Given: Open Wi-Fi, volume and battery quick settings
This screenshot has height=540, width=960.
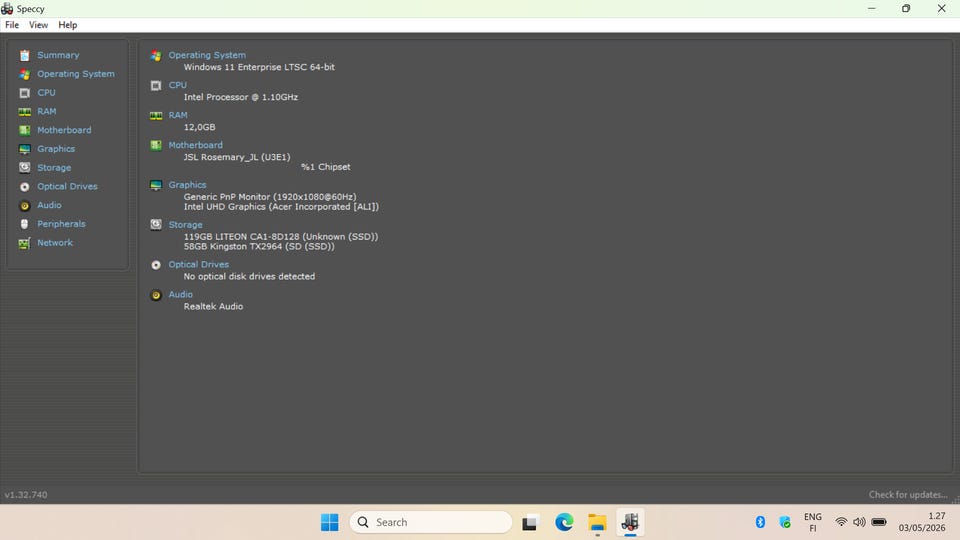Looking at the screenshot, I should pyautogui.click(x=861, y=522).
